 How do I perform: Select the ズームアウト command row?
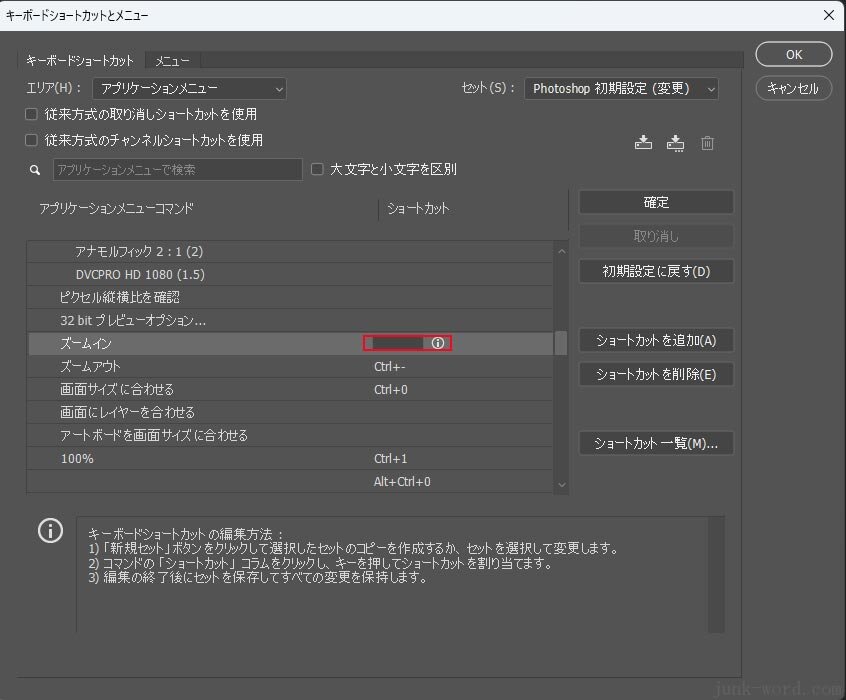(x=200, y=367)
